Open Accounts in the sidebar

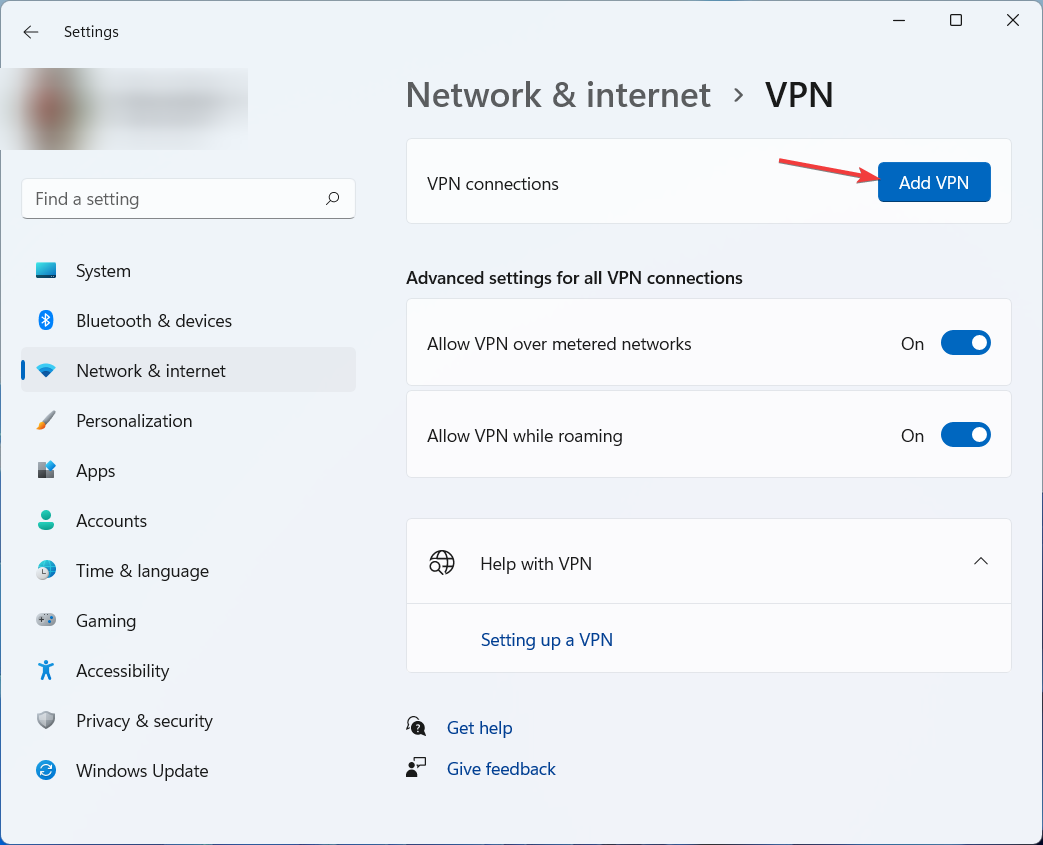coord(111,521)
